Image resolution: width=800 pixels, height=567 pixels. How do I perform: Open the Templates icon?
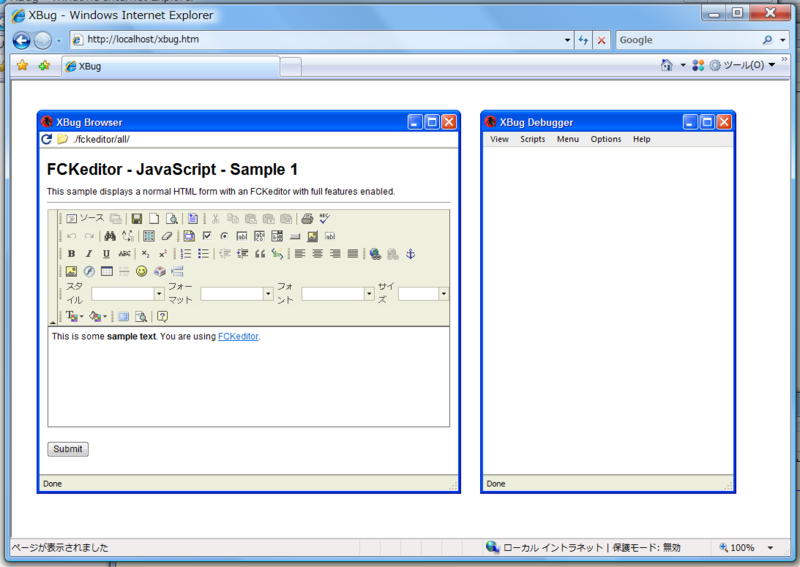pos(193,219)
